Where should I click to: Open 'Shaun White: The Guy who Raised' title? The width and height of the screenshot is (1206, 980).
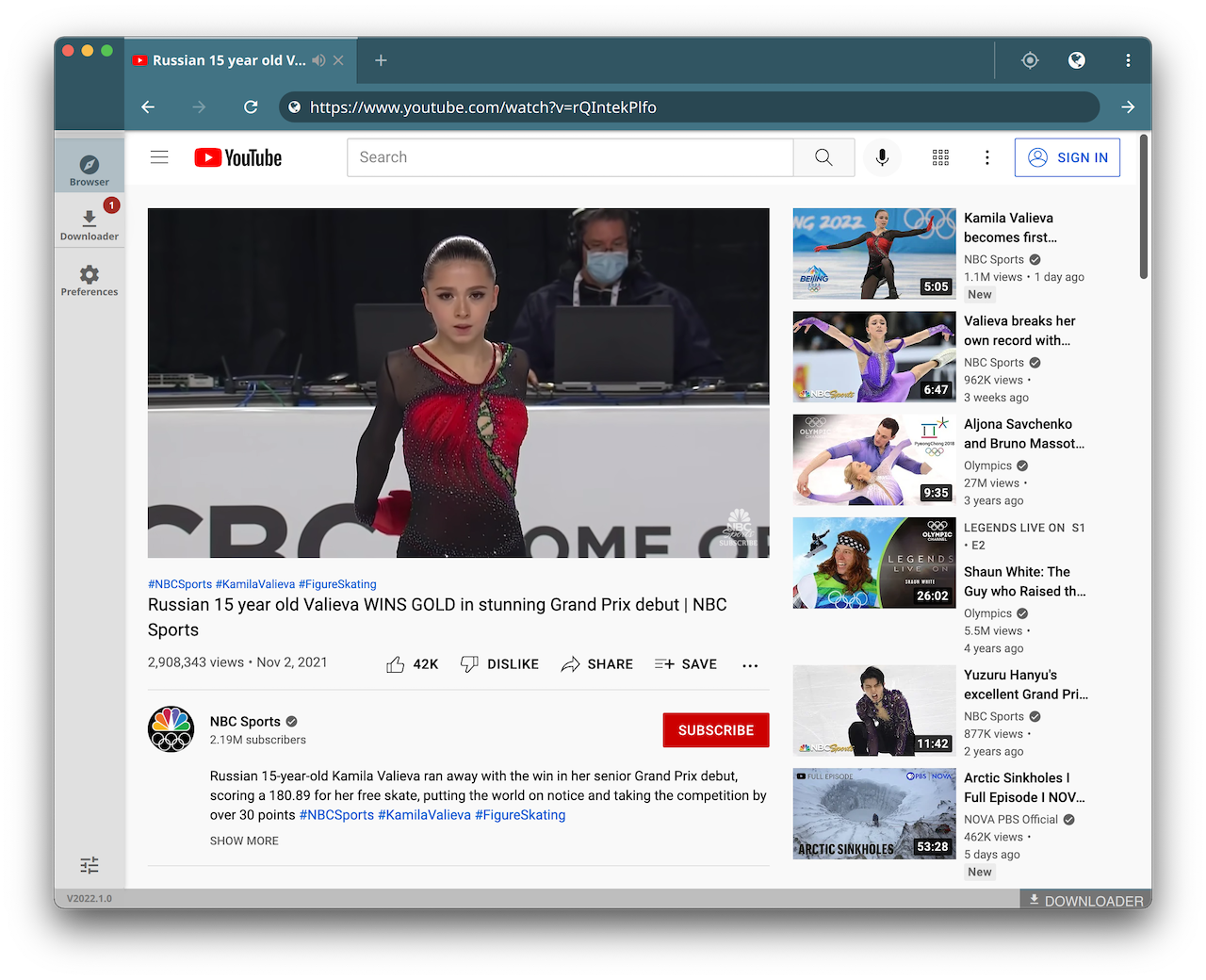pos(1025,581)
